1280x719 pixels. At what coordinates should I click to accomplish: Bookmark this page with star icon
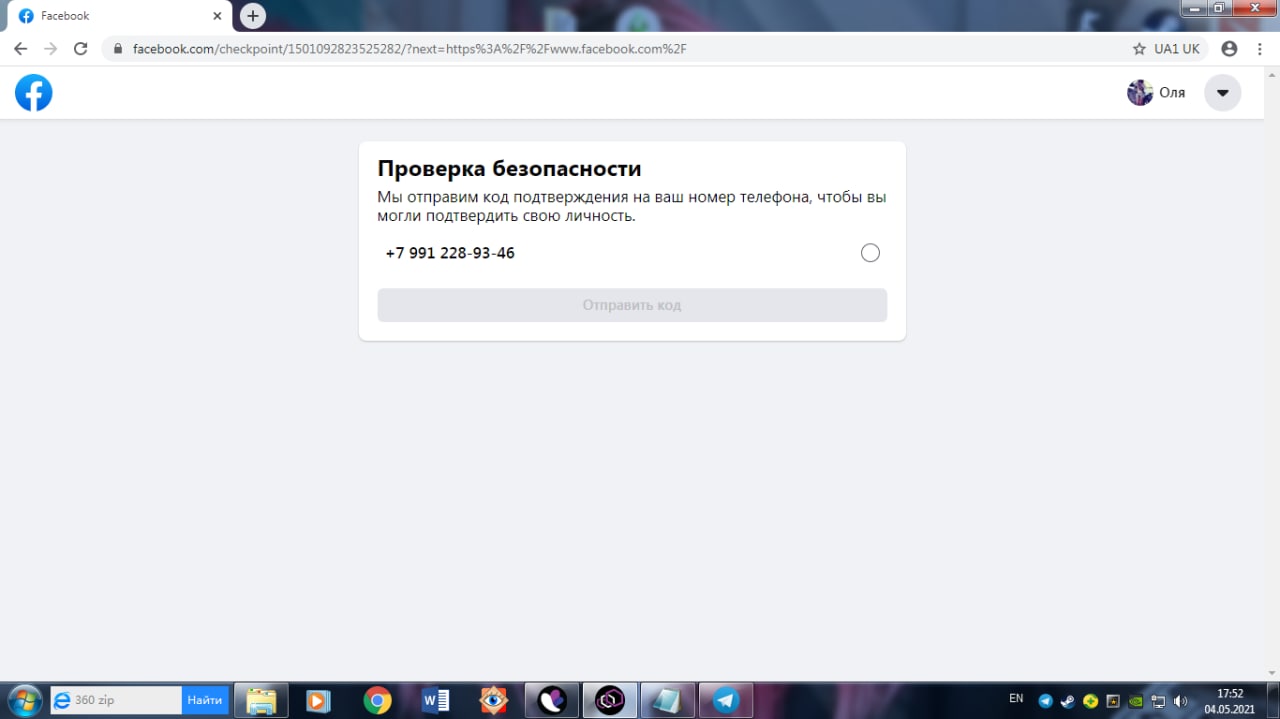[1139, 48]
